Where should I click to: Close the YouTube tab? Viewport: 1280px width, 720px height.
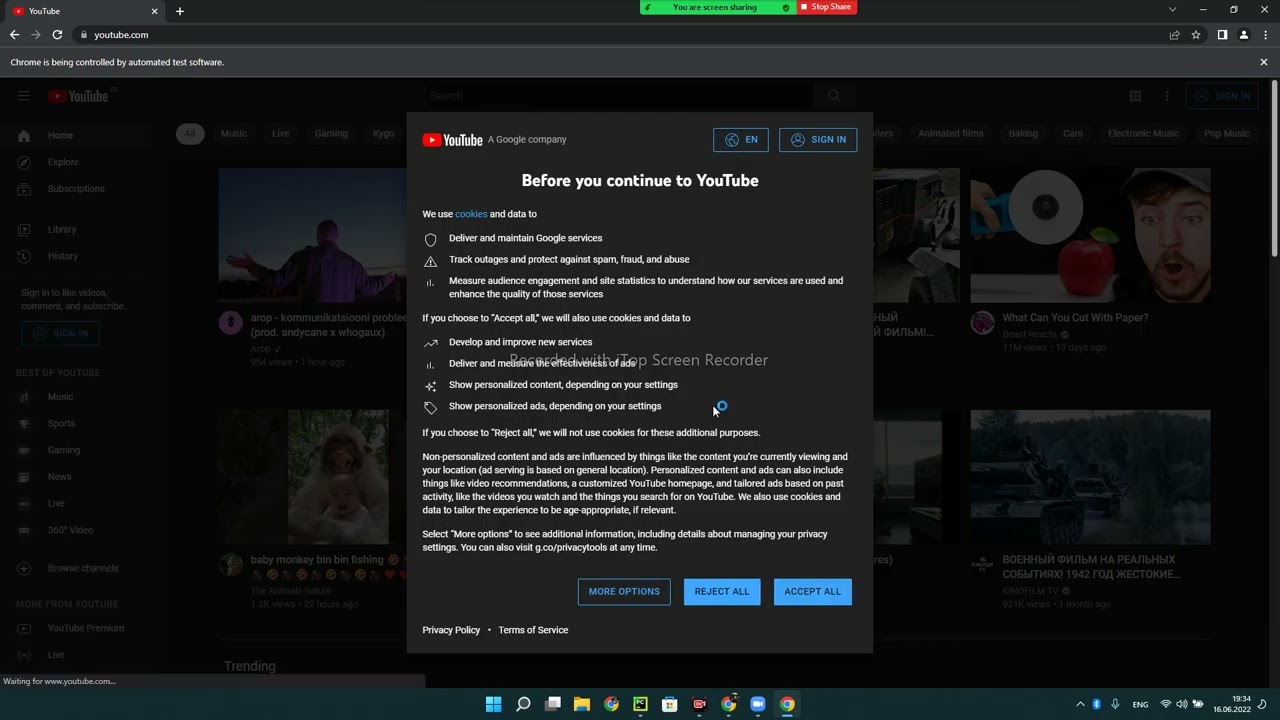pos(154,11)
